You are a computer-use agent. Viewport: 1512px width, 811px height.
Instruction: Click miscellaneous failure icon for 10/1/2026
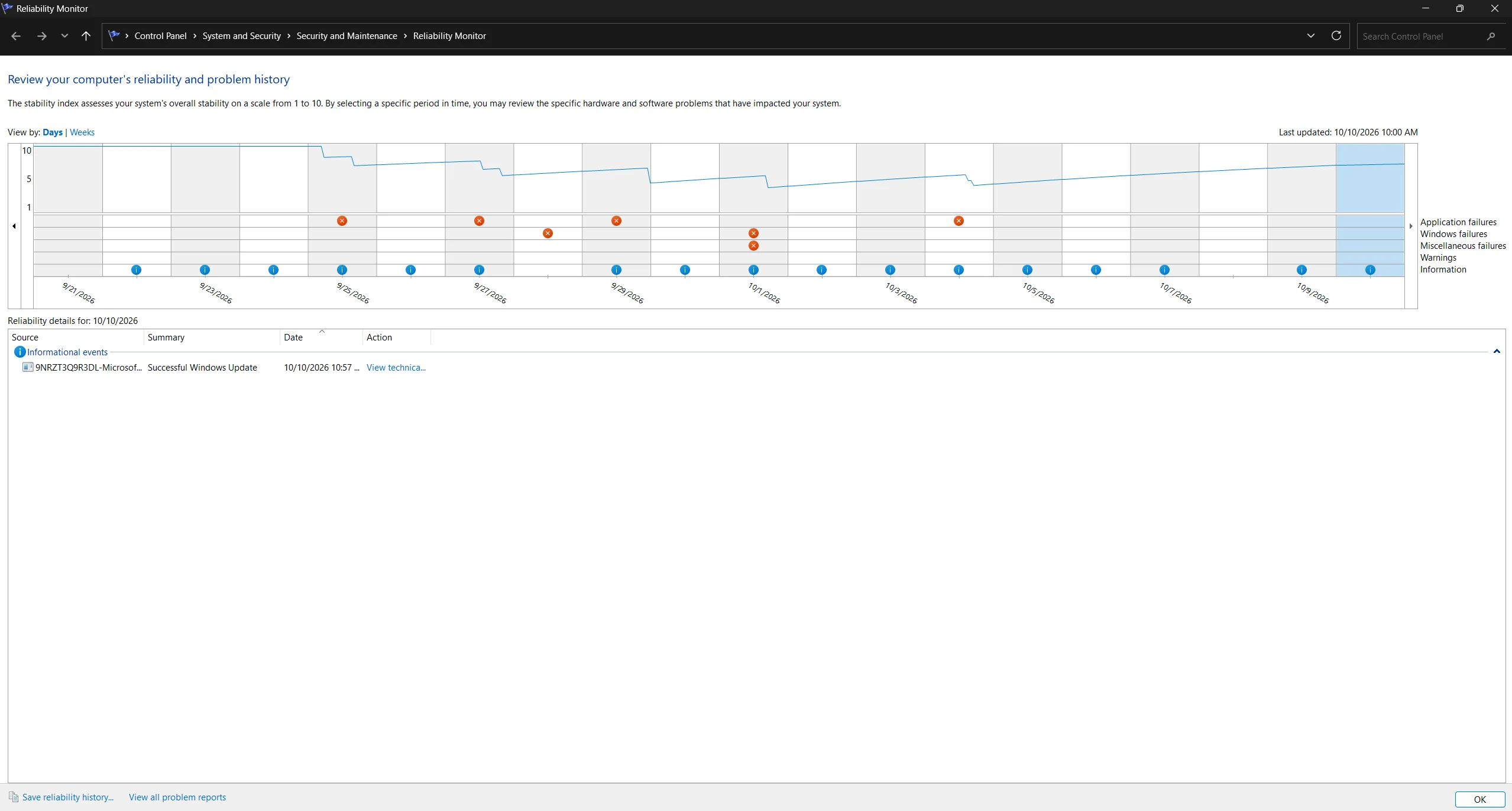pos(753,246)
